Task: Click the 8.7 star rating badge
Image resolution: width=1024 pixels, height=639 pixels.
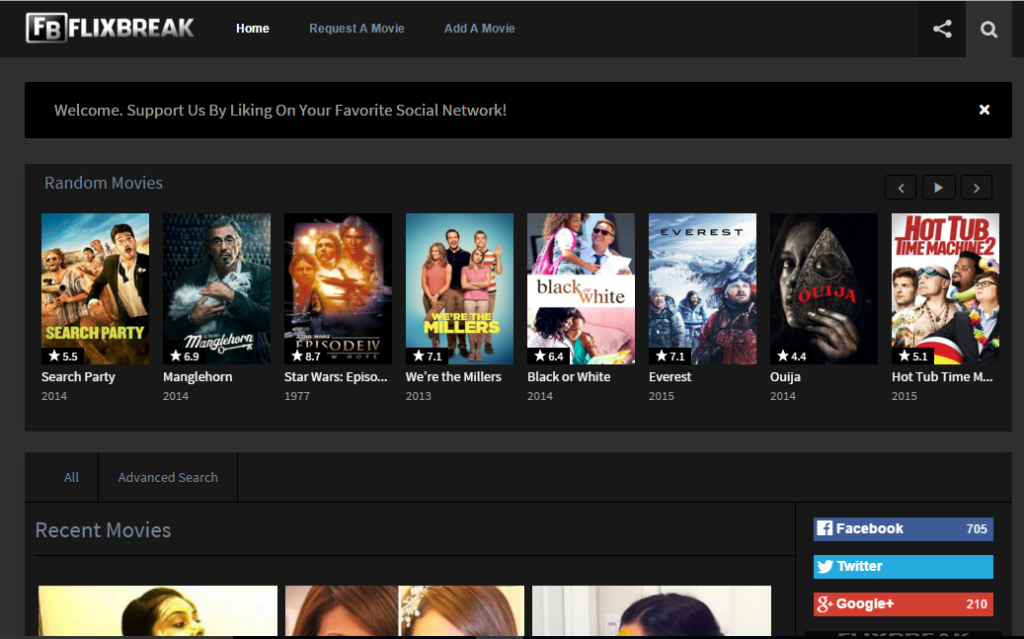Action: click(x=306, y=356)
